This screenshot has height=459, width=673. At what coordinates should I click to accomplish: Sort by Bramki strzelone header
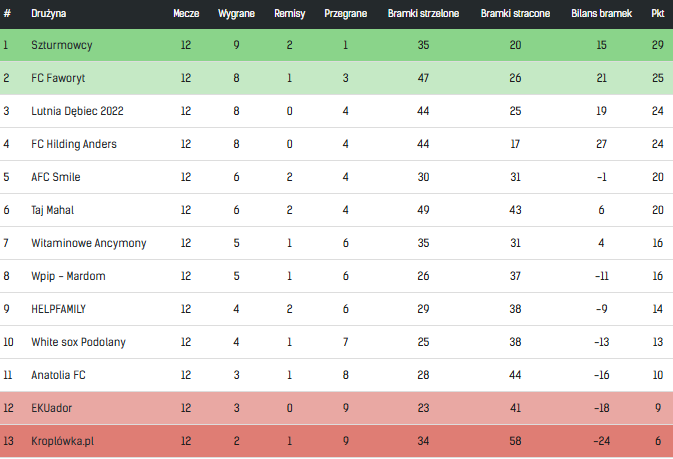[x=423, y=13]
